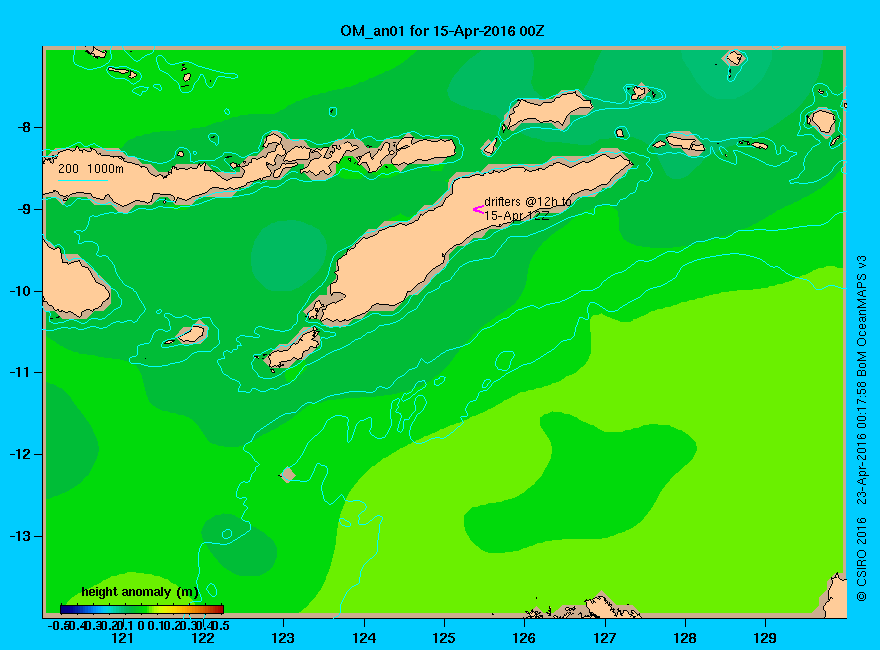Click the longitude axis label 126
The height and width of the screenshot is (650, 880).
524,638
